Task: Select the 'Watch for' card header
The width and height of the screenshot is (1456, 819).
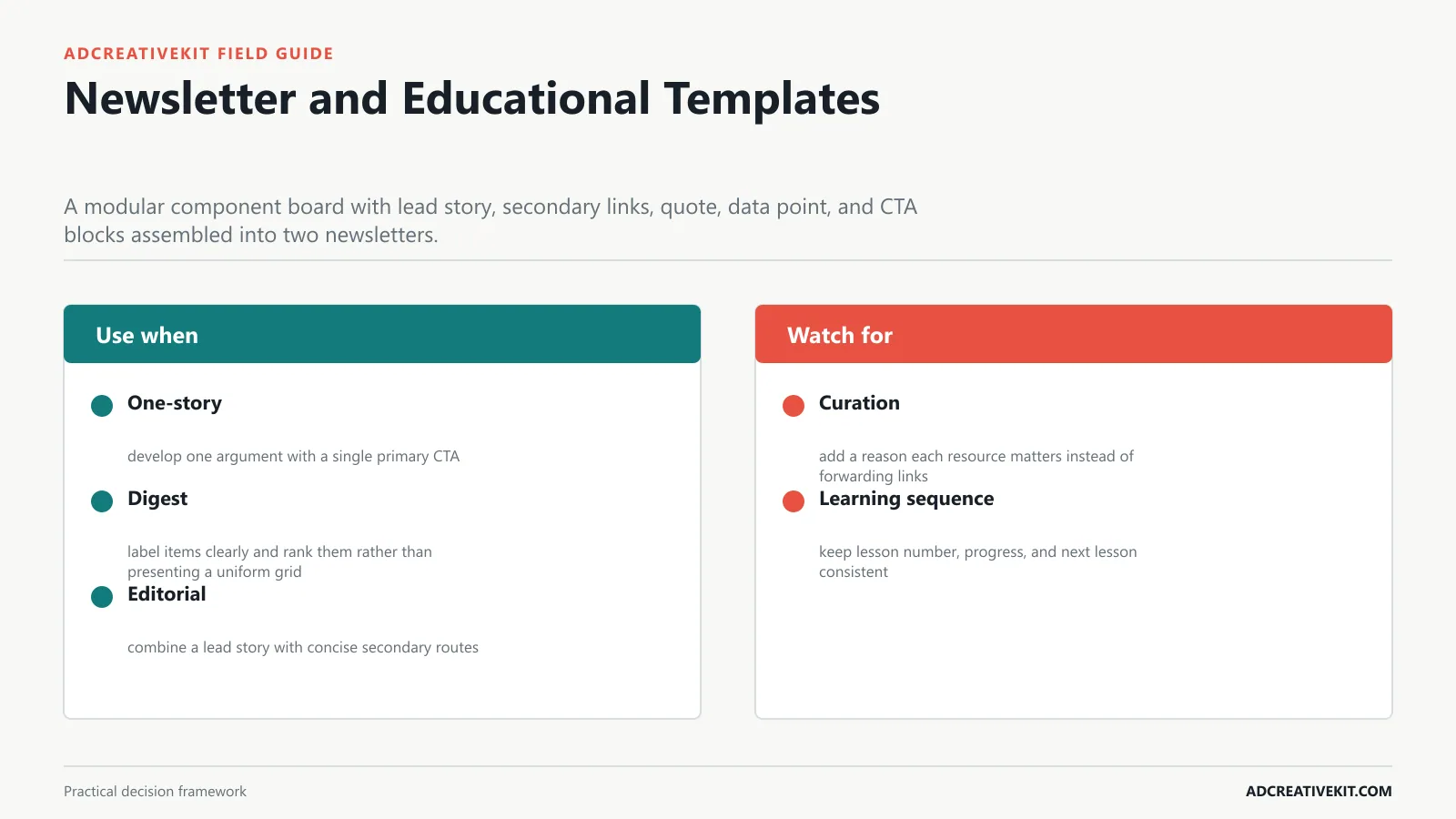Action: [1074, 334]
